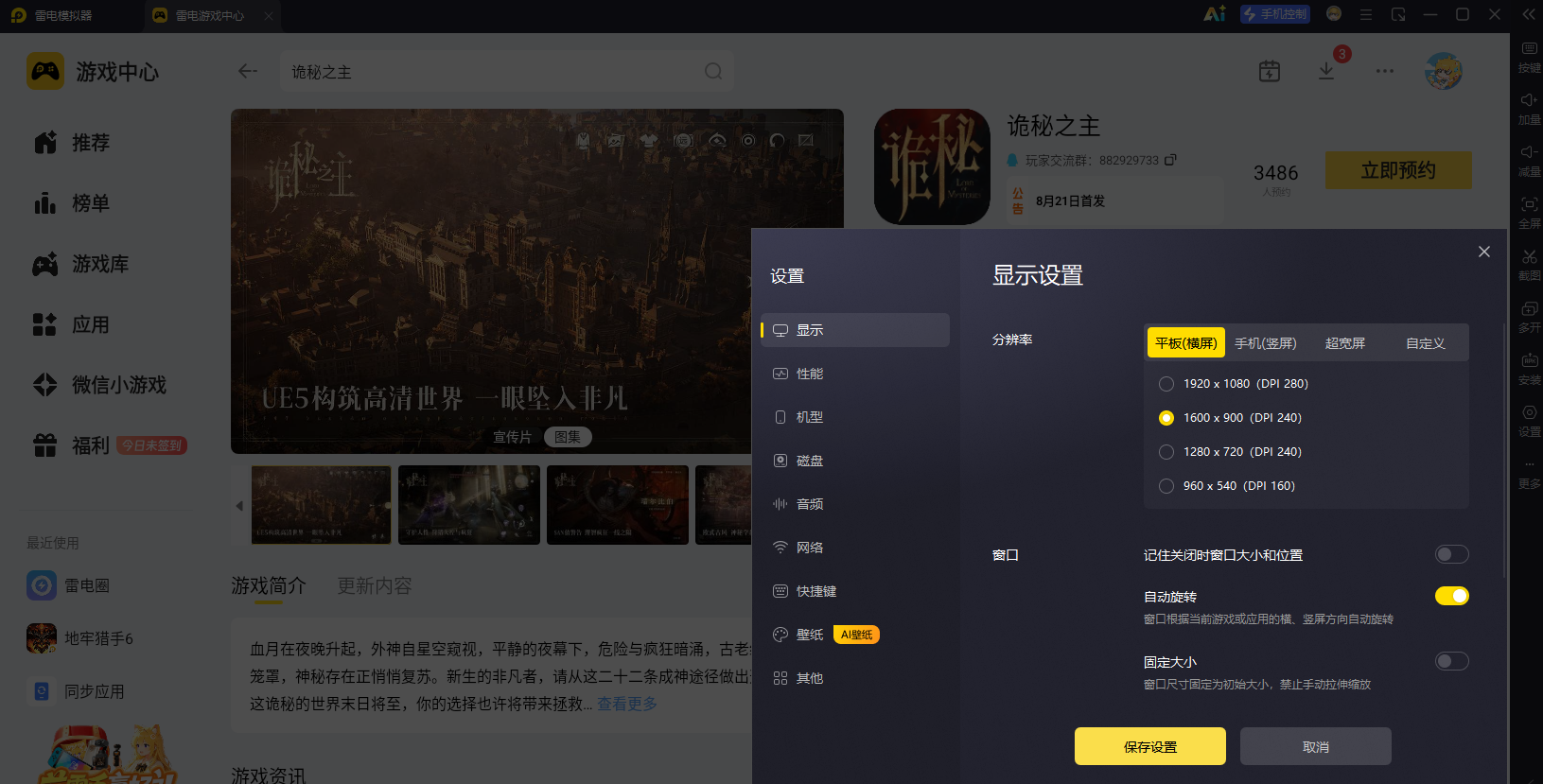Close the settings dialog with X
Image resolution: width=1543 pixels, height=784 pixels.
(1484, 252)
